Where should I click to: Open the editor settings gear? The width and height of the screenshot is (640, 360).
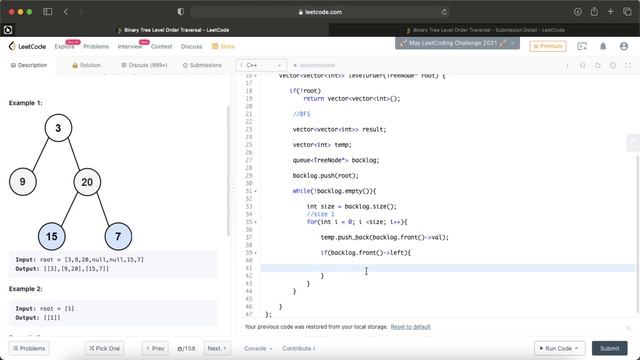pos(613,65)
